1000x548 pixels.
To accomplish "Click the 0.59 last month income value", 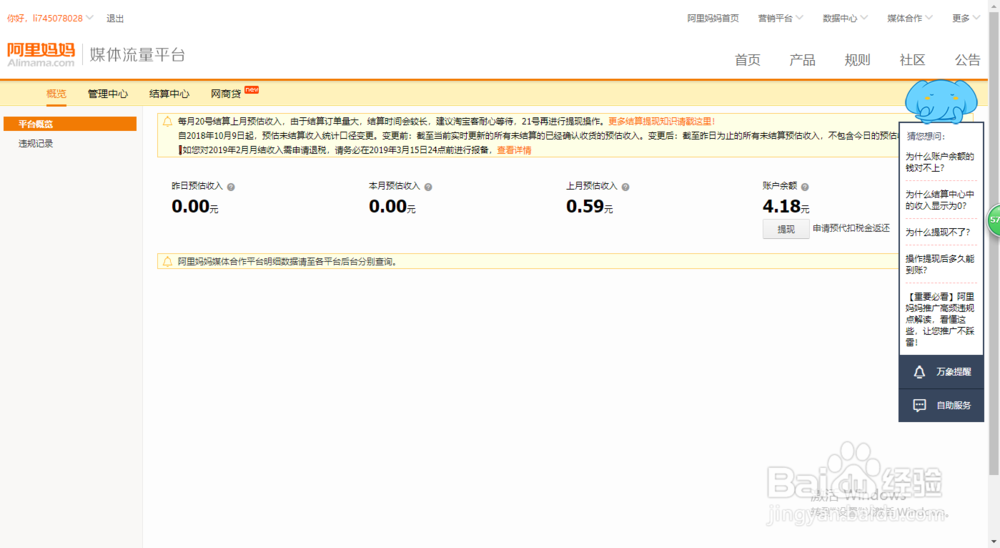I will tap(585, 206).
